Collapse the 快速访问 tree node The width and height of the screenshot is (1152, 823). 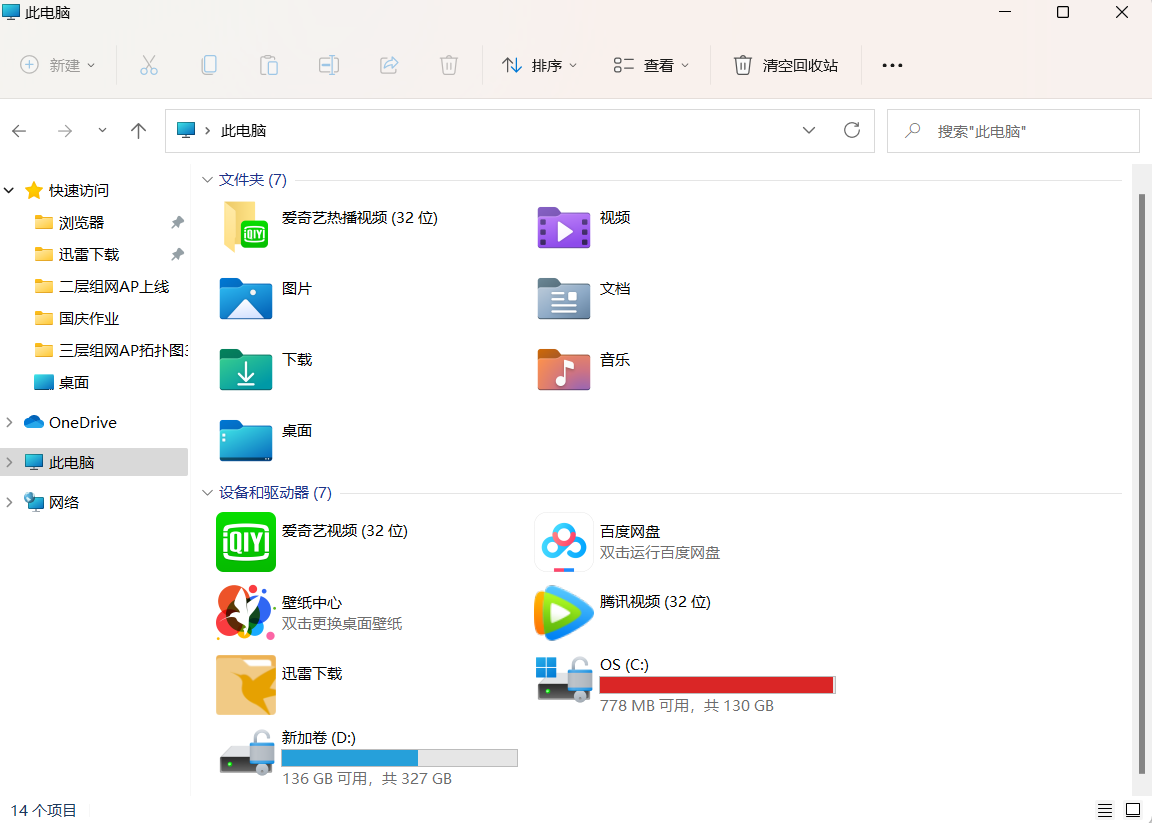[x=10, y=190]
